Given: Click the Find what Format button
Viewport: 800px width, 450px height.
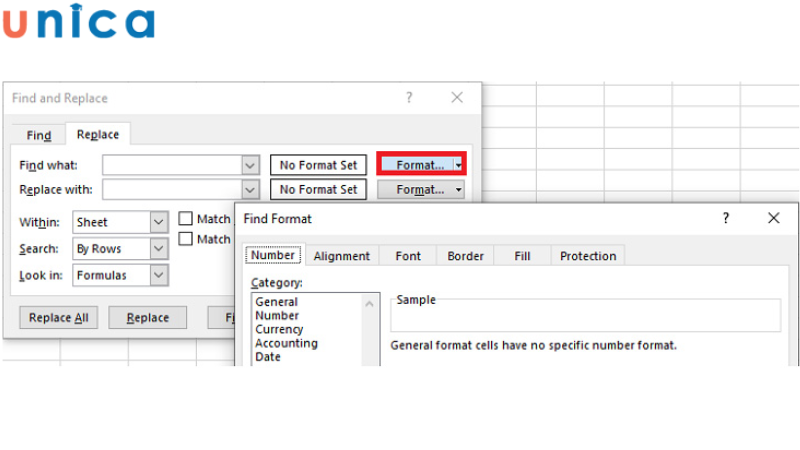Looking at the screenshot, I should [x=416, y=165].
